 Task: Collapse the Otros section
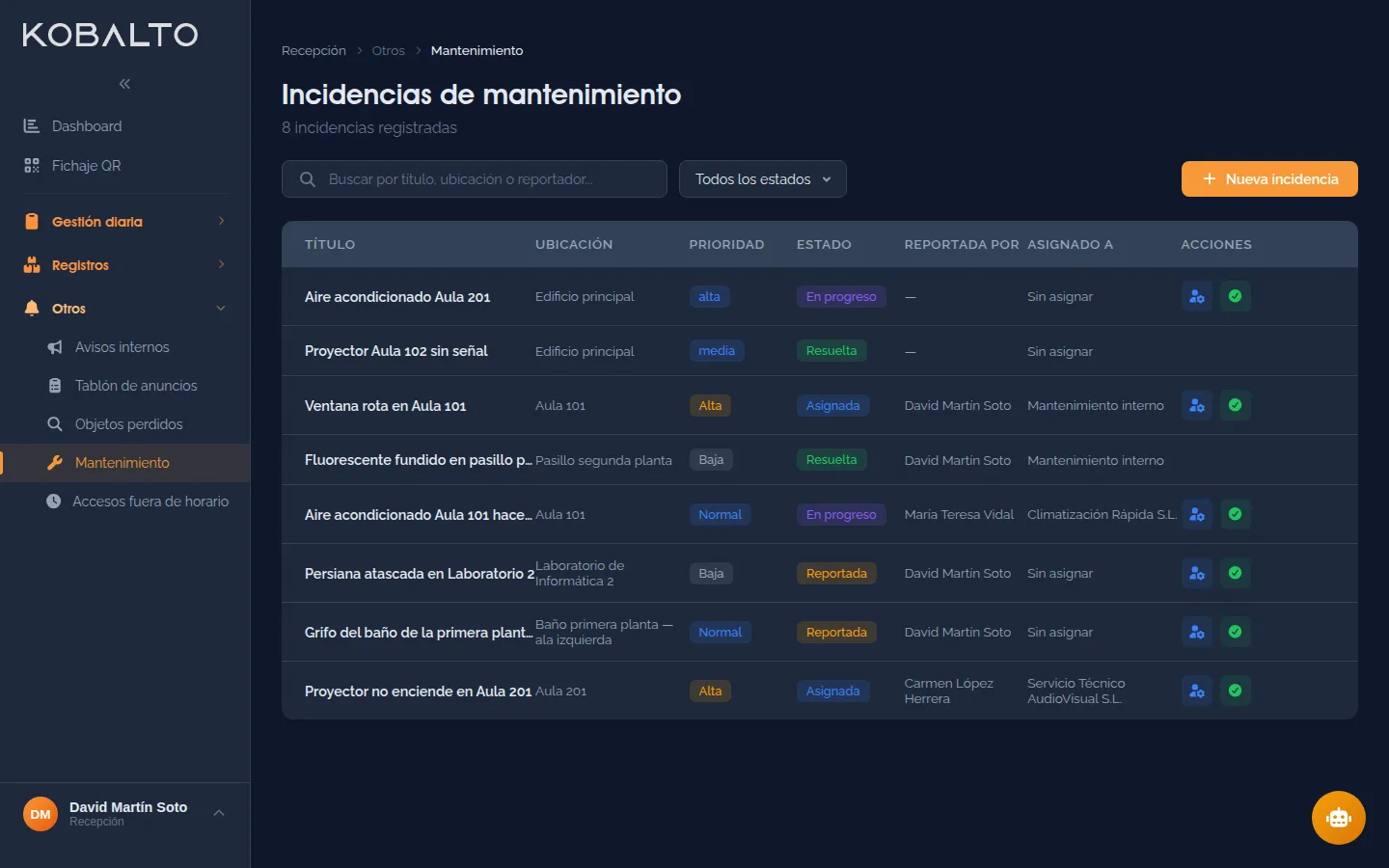click(124, 309)
